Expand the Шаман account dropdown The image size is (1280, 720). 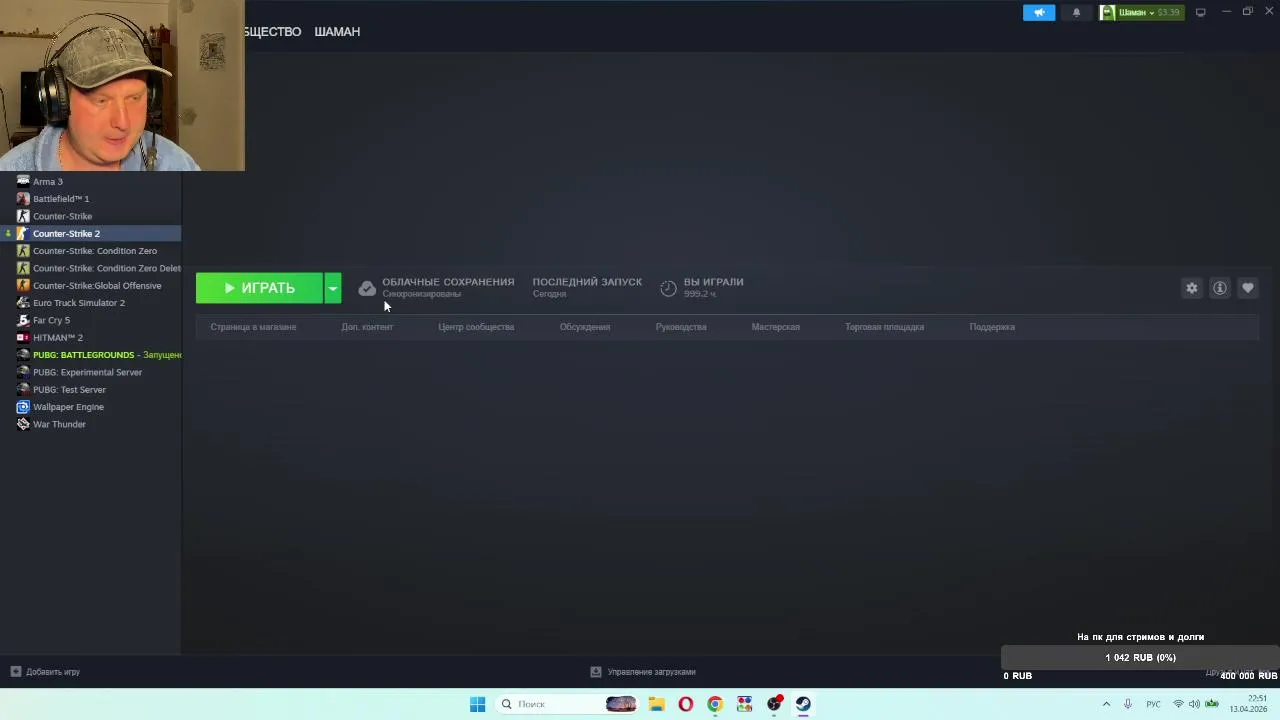[1141, 12]
